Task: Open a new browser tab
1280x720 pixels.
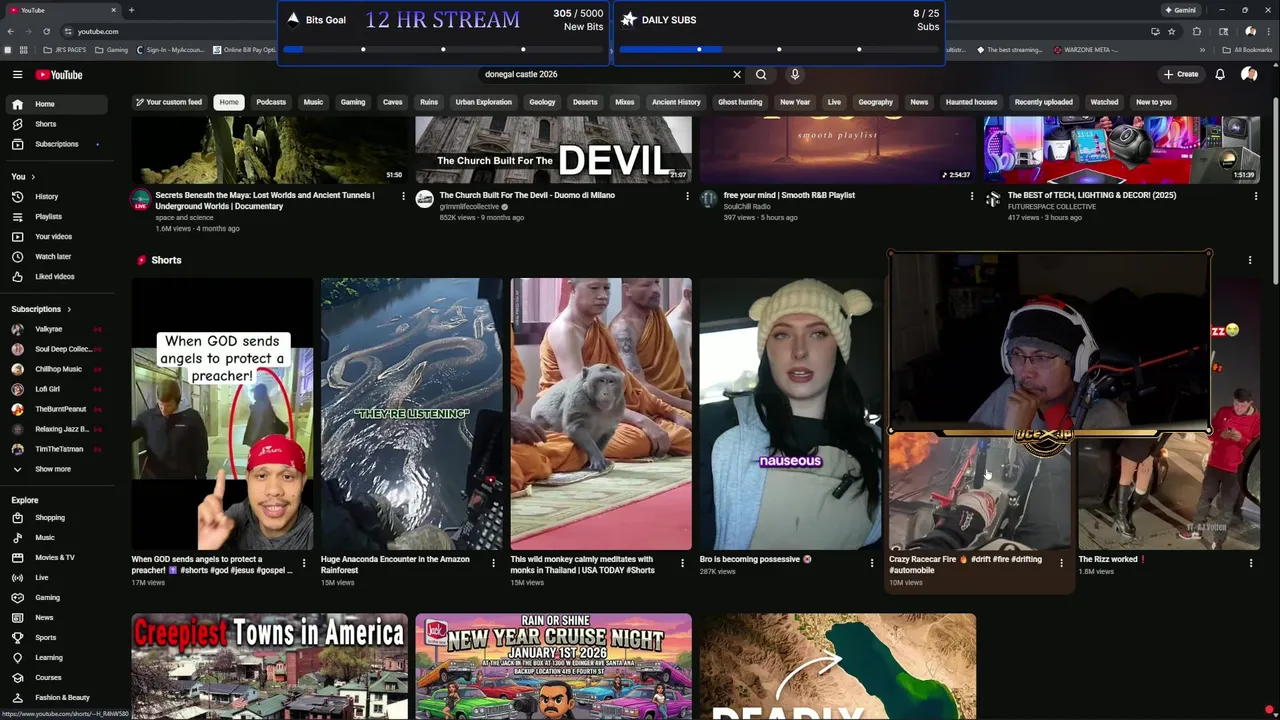Action: [x=131, y=10]
